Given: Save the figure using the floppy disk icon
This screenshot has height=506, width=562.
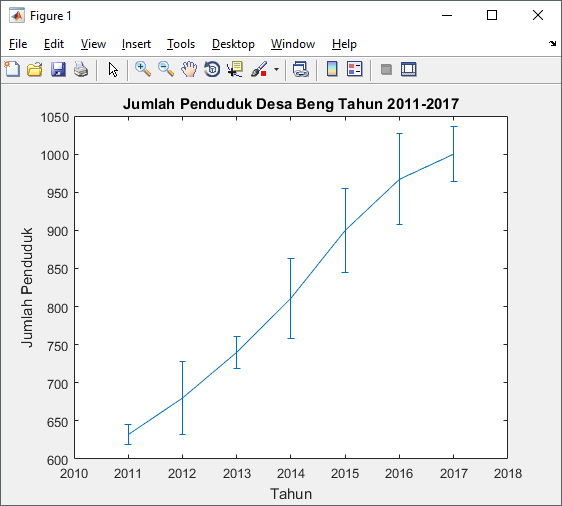Looking at the screenshot, I should [58, 69].
